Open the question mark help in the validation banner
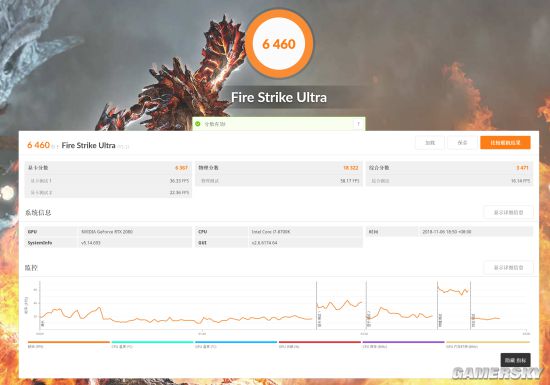This screenshot has height=385, width=550. coord(358,124)
